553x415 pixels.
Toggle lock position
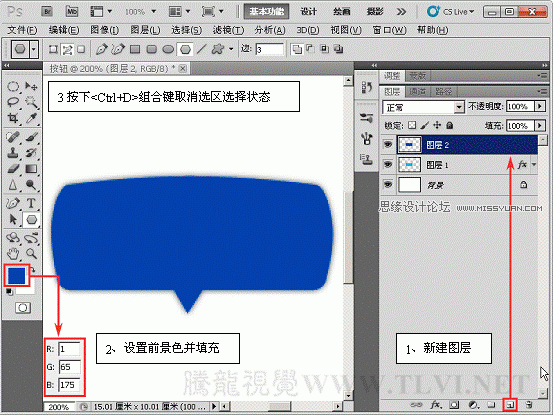[437, 125]
